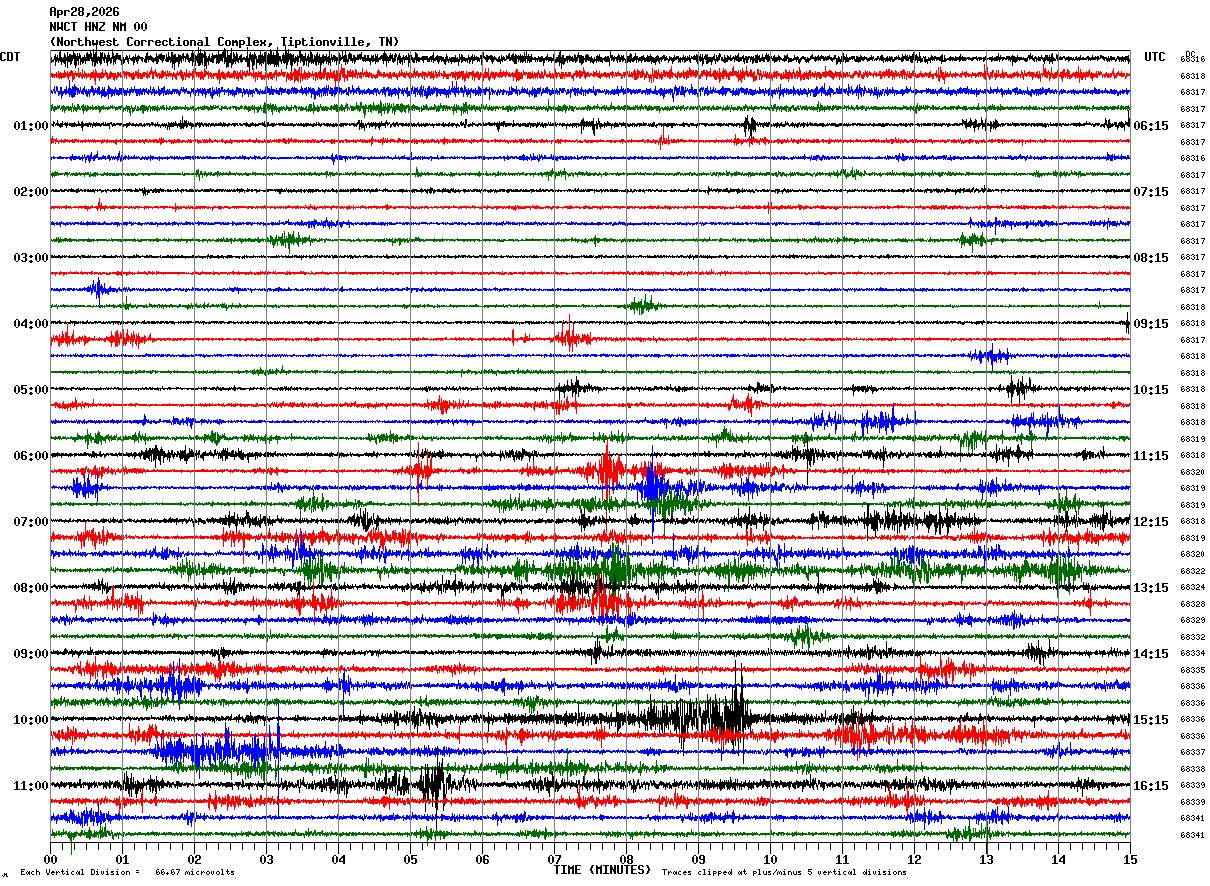Image resolution: width=1210 pixels, height=886 pixels.
Task: Select the DC value 68328
Action: coord(1192,604)
